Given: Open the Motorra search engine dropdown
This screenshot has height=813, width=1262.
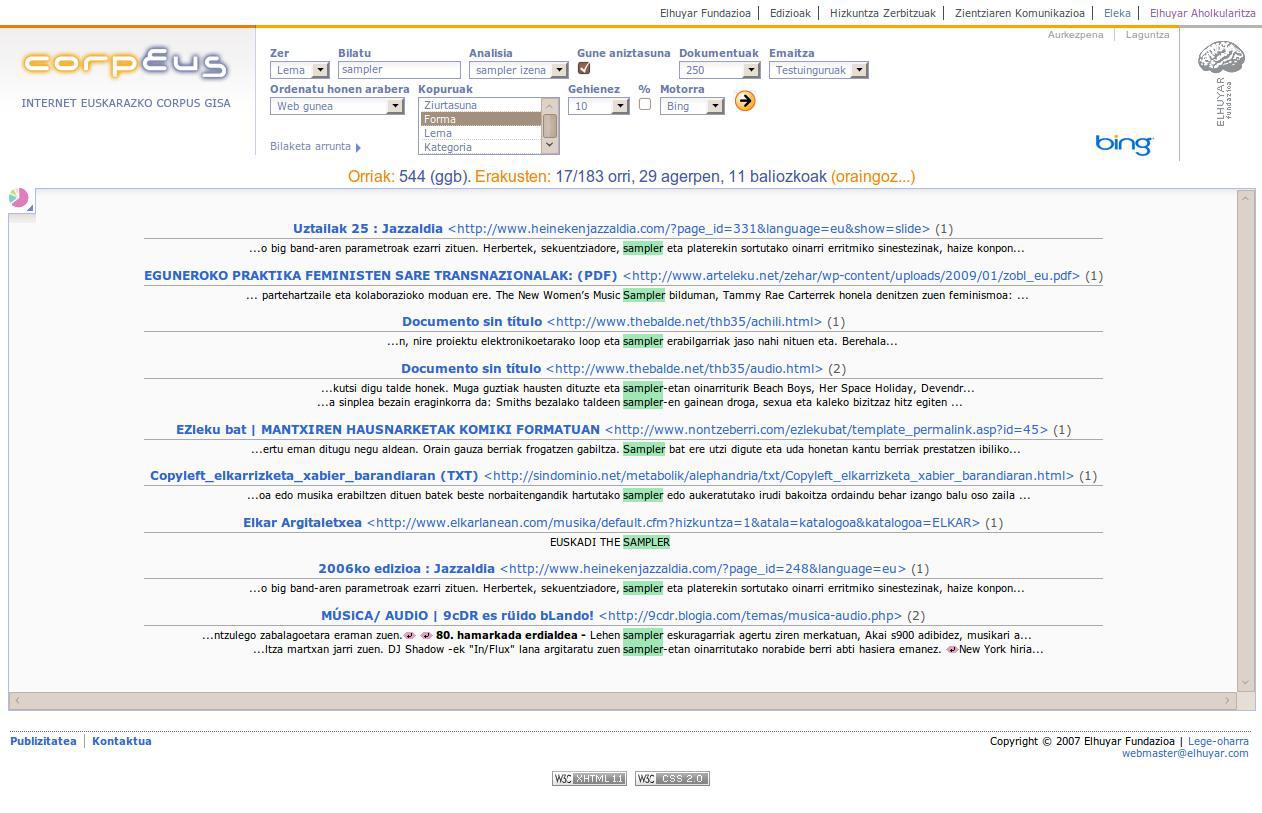Looking at the screenshot, I should tap(692, 106).
